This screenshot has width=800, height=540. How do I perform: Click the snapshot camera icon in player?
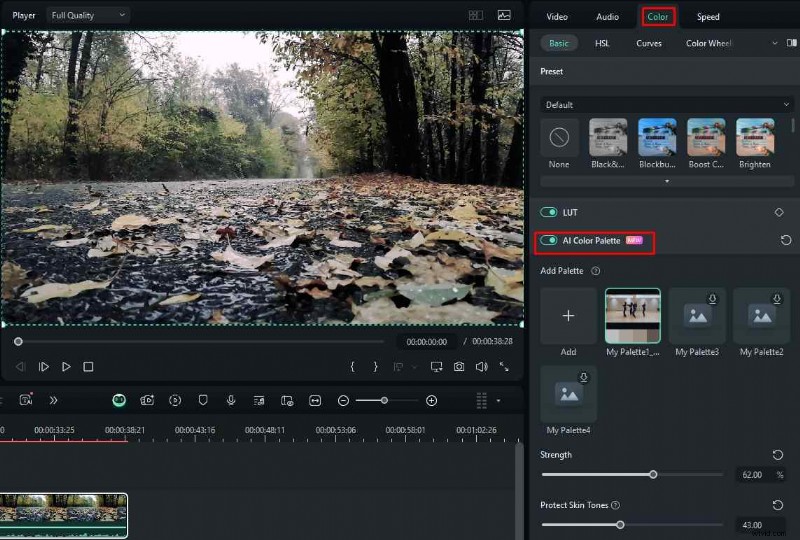[458, 367]
